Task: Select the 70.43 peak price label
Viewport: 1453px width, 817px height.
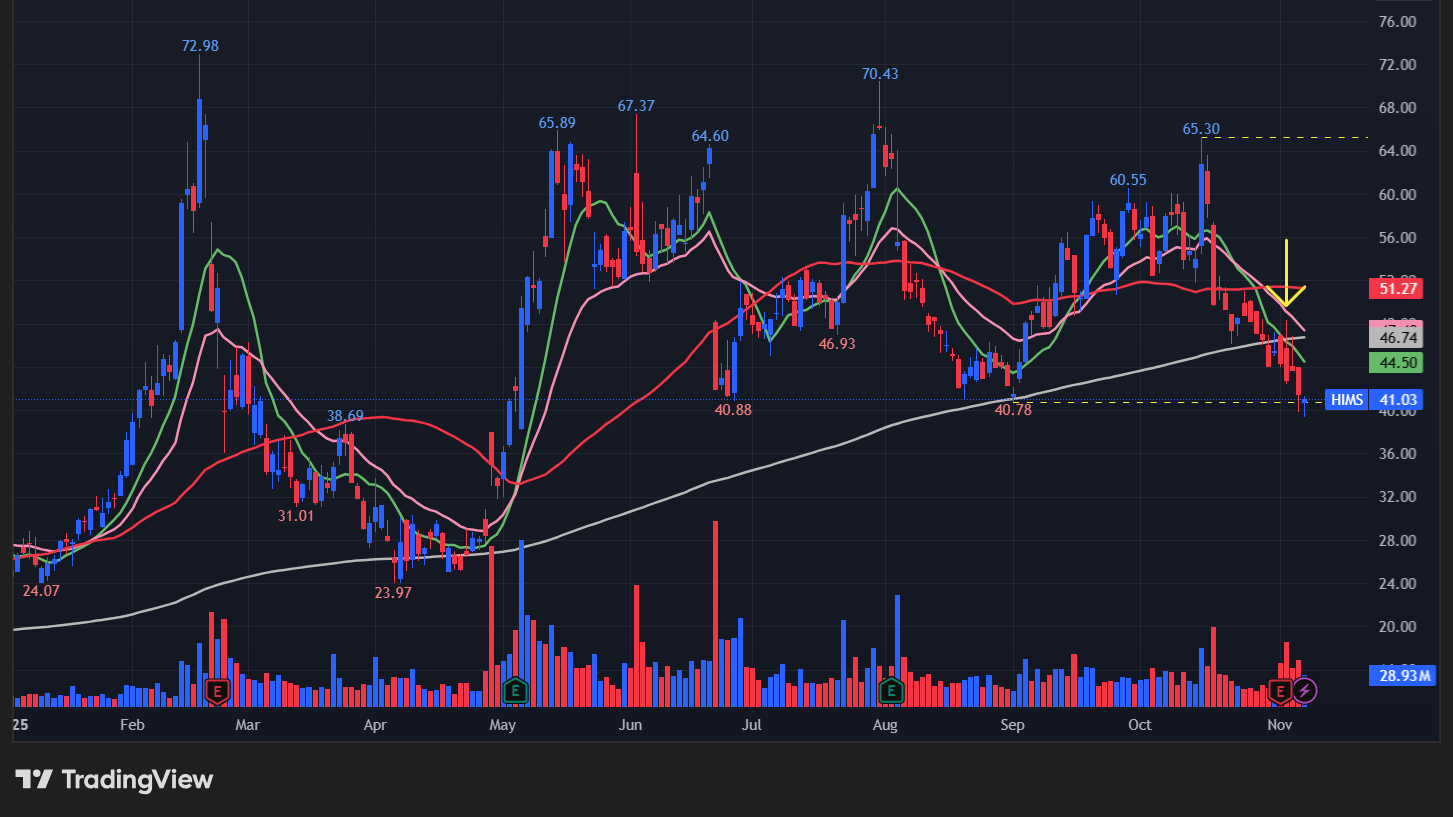Action: (x=880, y=74)
